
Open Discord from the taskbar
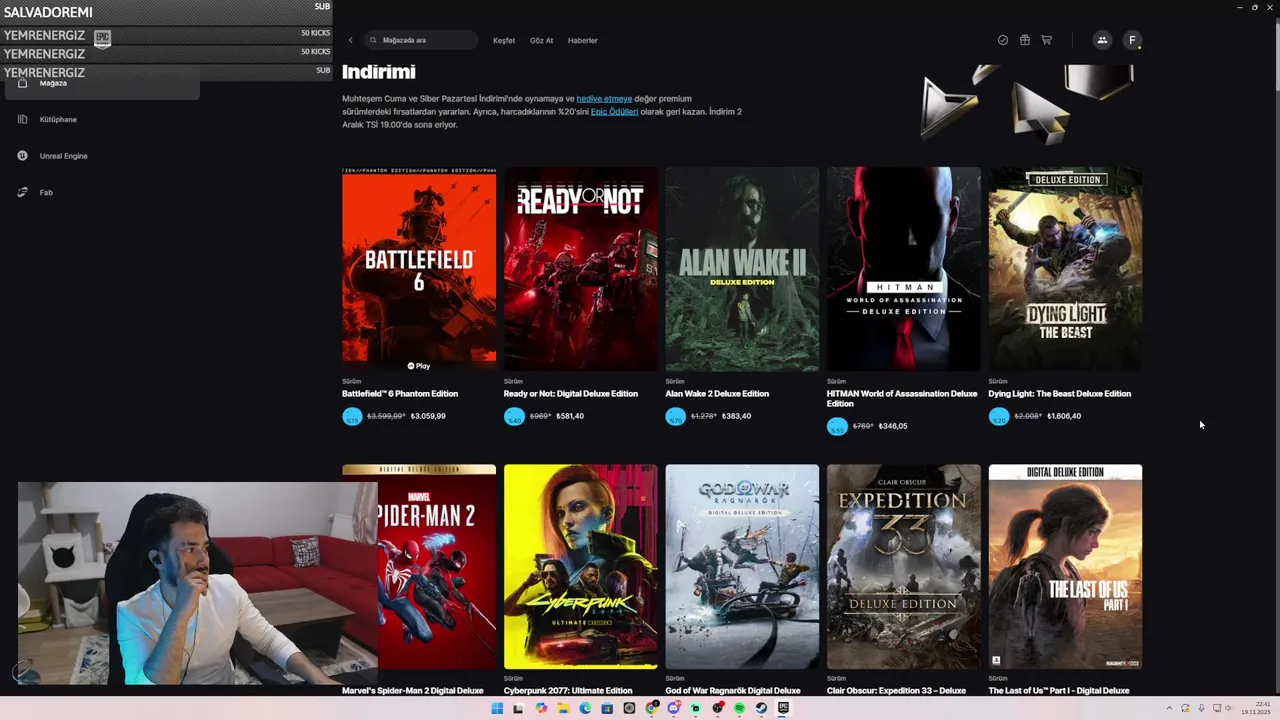point(673,708)
